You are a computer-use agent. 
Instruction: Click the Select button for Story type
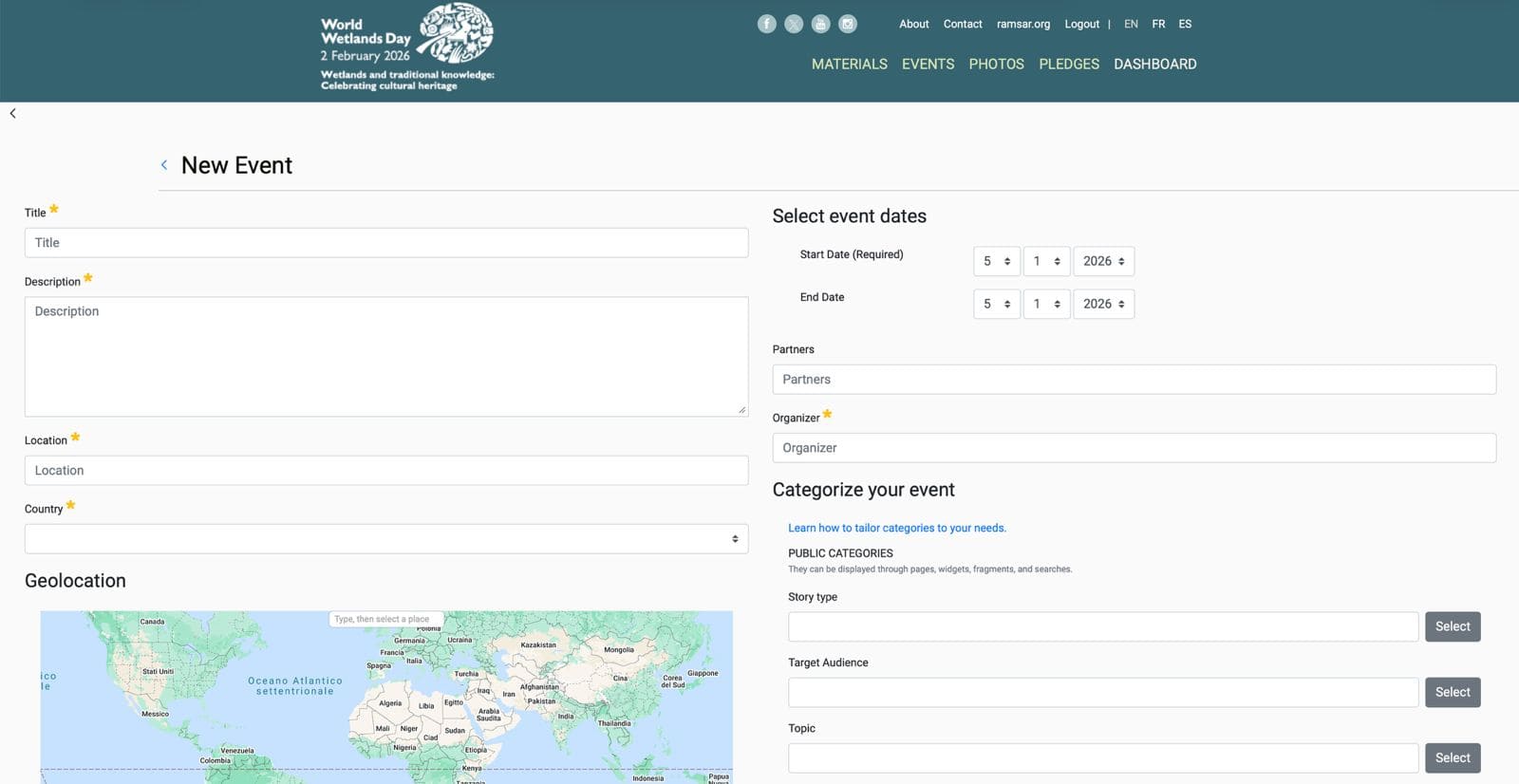click(x=1453, y=626)
